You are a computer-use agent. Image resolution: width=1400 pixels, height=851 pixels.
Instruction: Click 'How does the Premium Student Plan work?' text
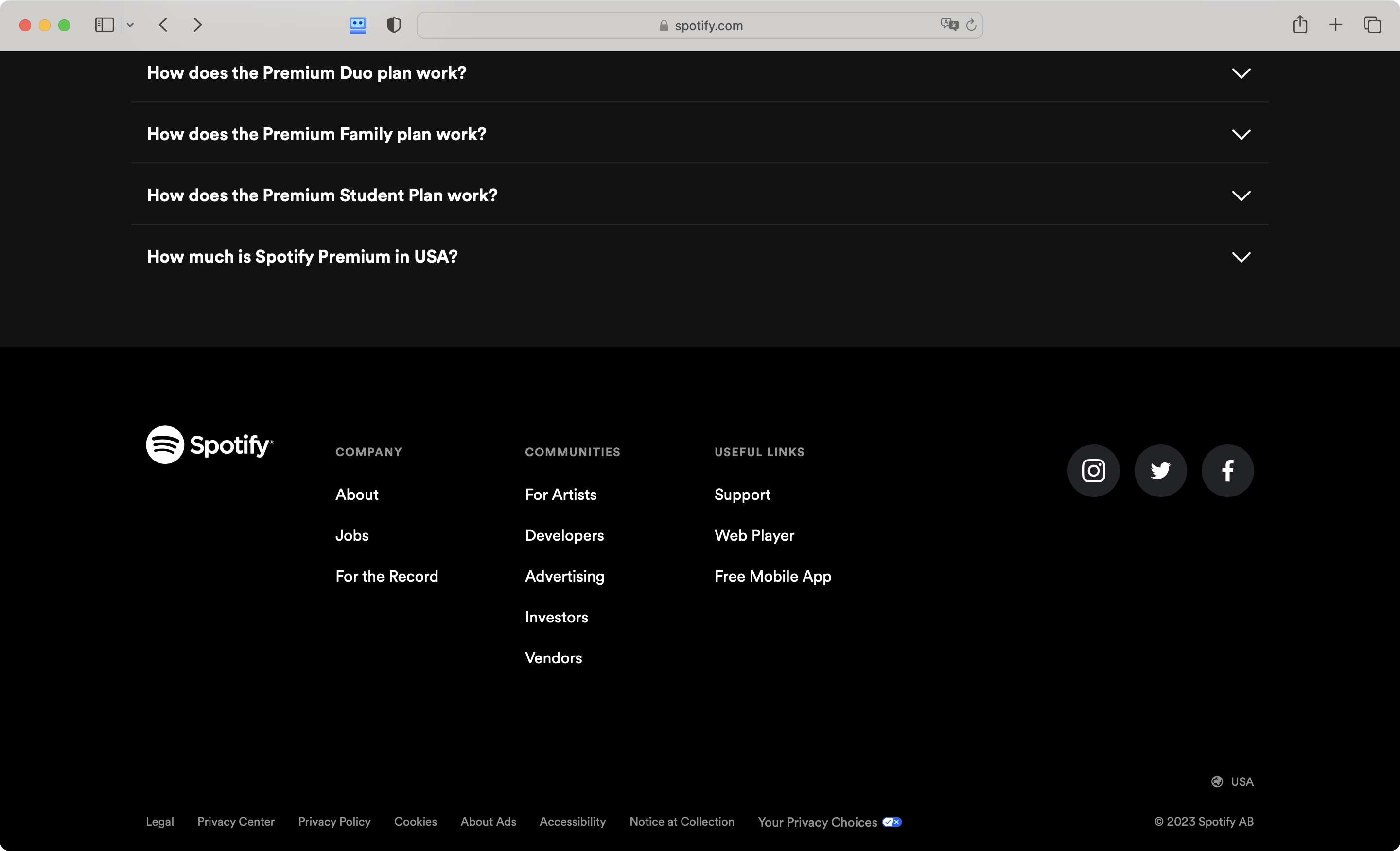(x=322, y=195)
